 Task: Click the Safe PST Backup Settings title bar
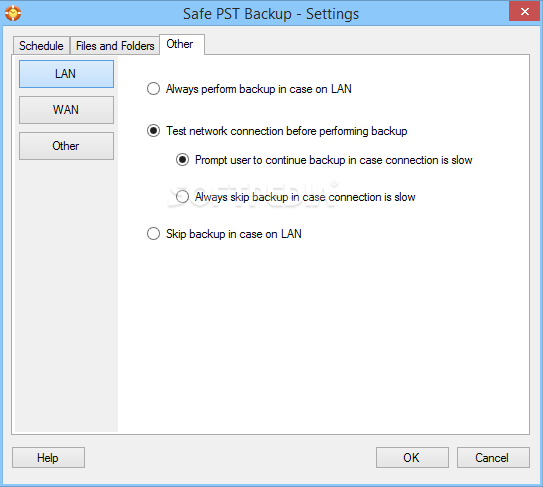pyautogui.click(x=271, y=14)
